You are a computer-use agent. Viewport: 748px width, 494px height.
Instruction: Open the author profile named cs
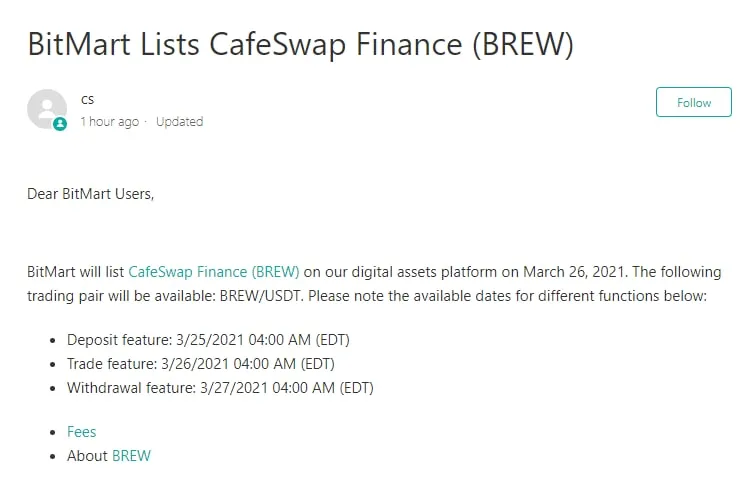point(87,100)
